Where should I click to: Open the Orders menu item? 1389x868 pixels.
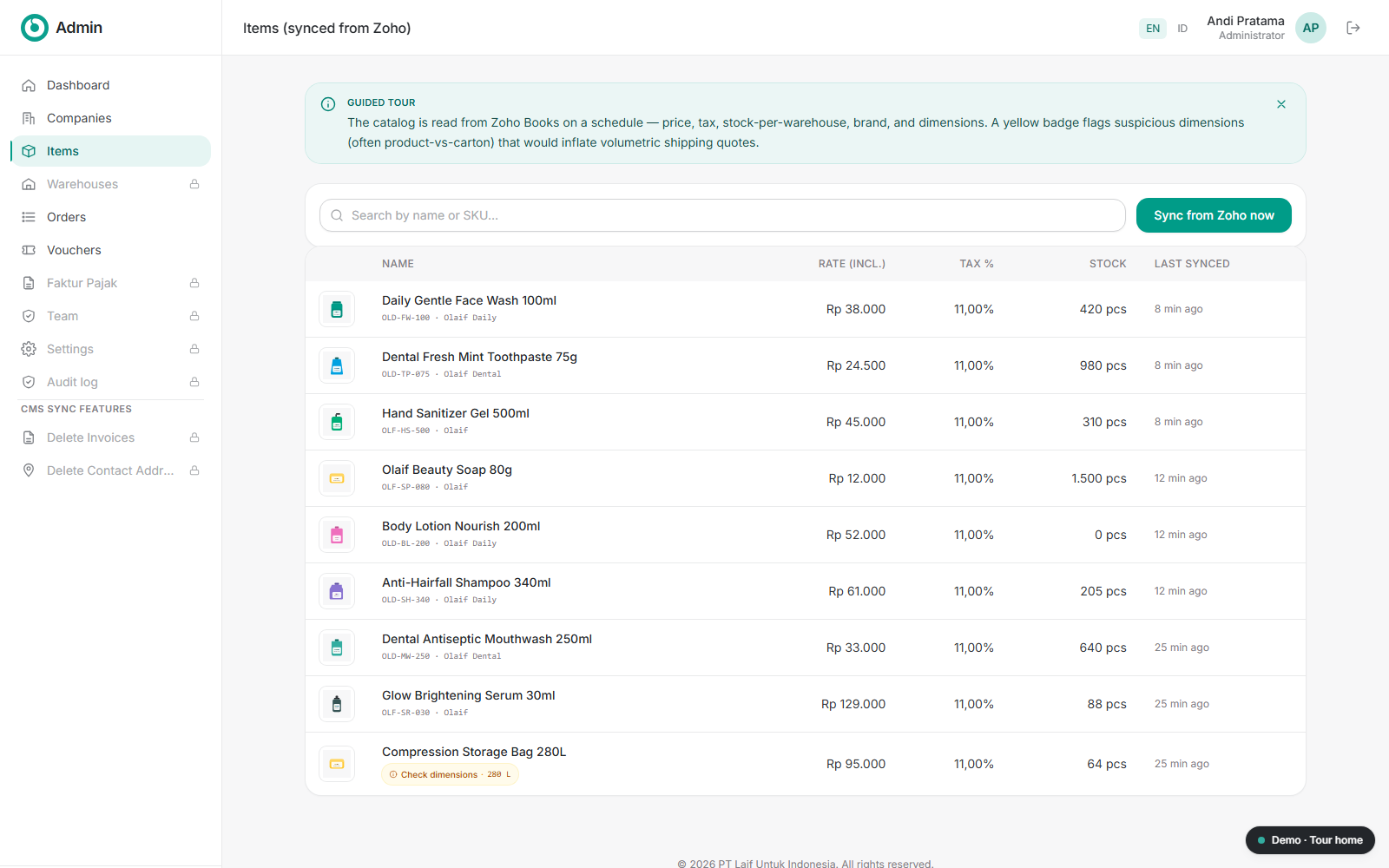coord(111,217)
